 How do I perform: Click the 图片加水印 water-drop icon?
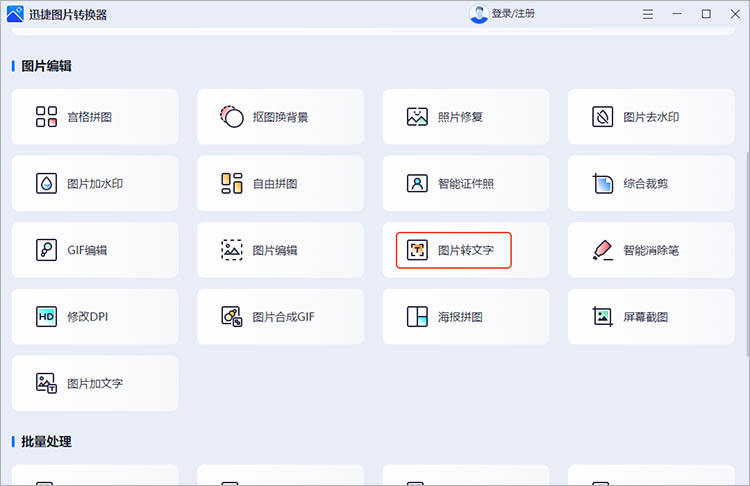(46, 183)
